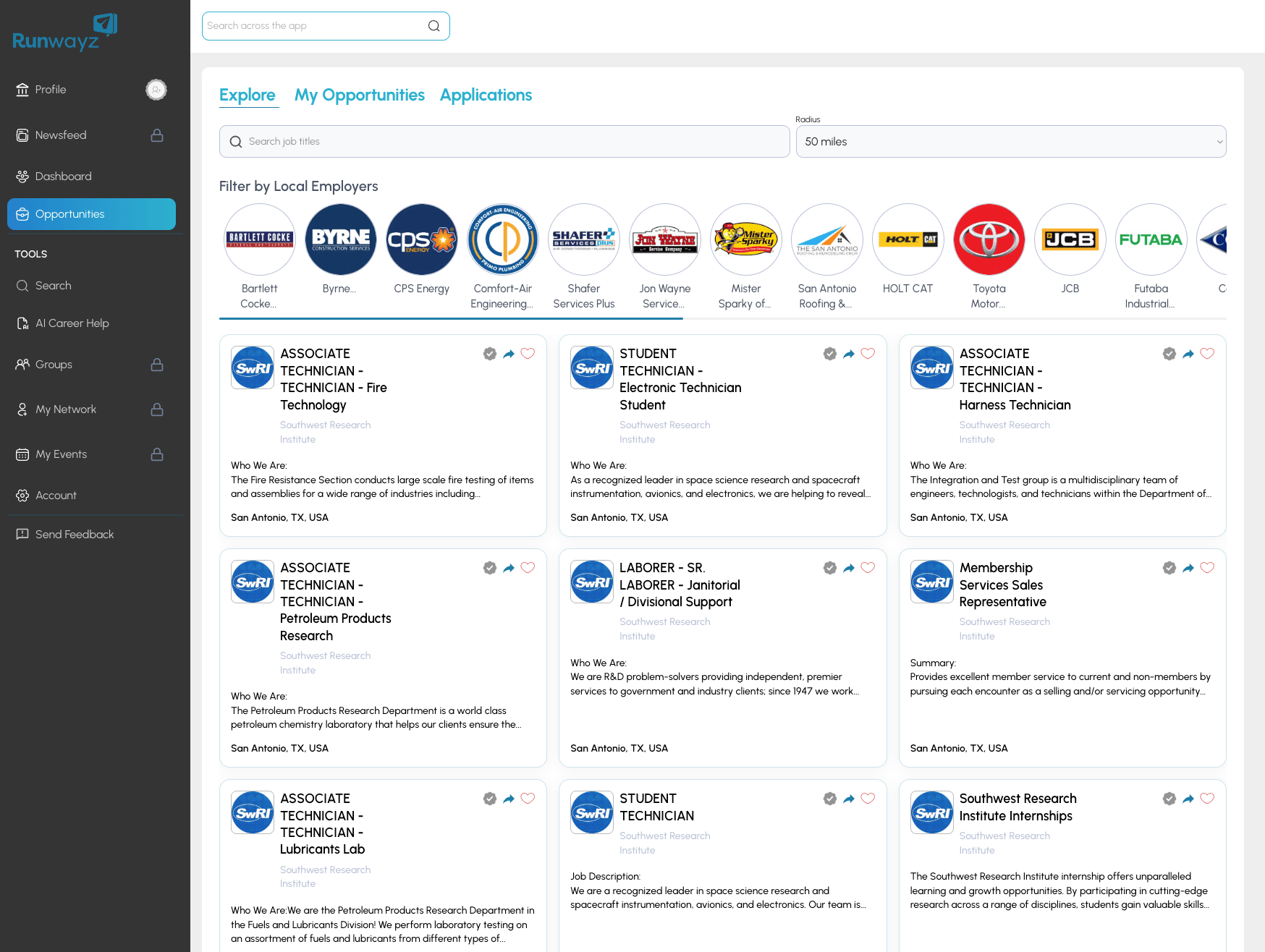Open STUDENT TECHNICIAN job title
Image resolution: width=1265 pixels, height=952 pixels.
[x=656, y=807]
